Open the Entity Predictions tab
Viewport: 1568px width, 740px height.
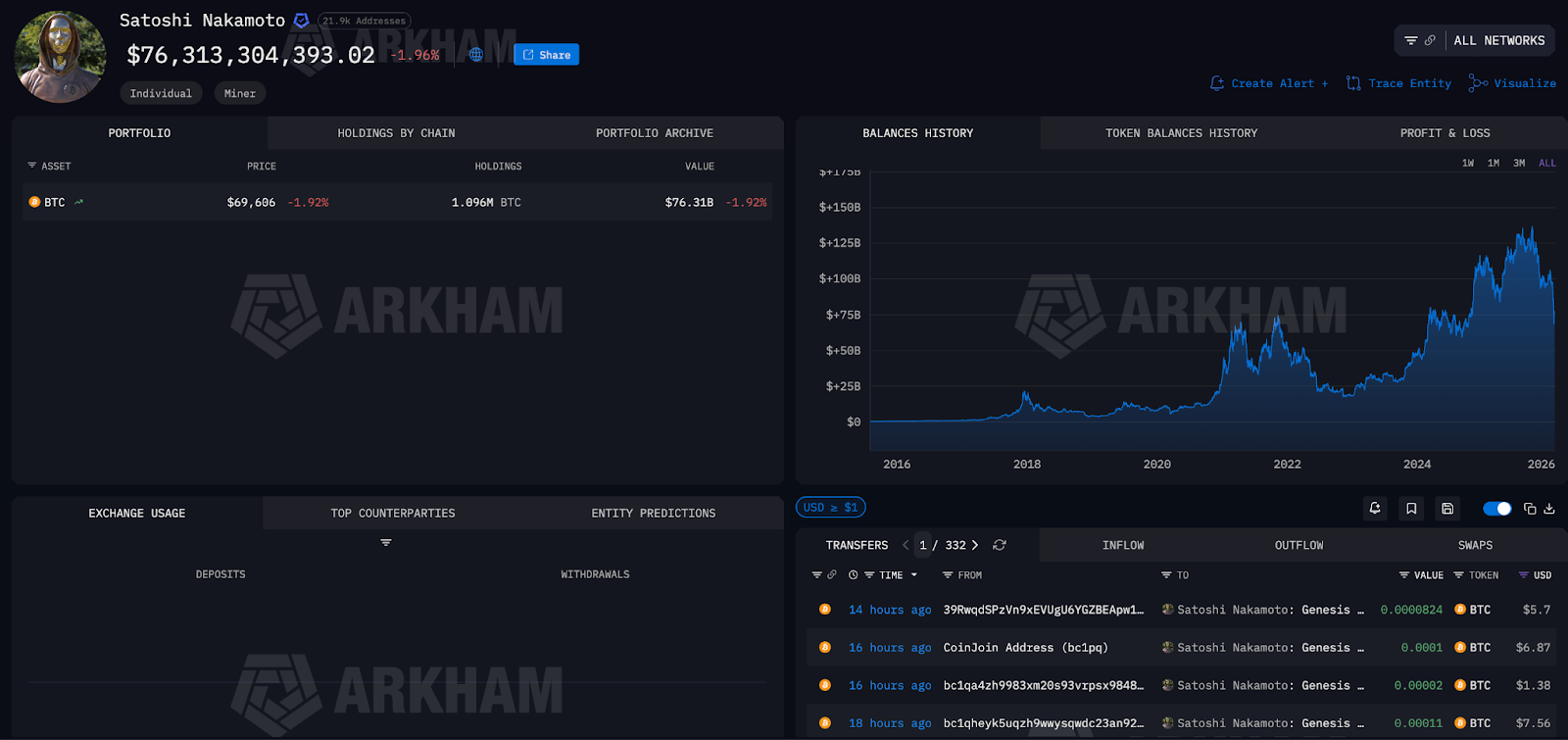click(x=654, y=514)
